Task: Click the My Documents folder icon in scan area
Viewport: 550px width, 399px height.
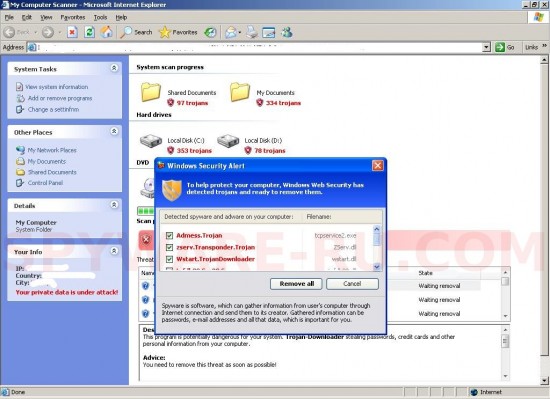Action: click(240, 92)
